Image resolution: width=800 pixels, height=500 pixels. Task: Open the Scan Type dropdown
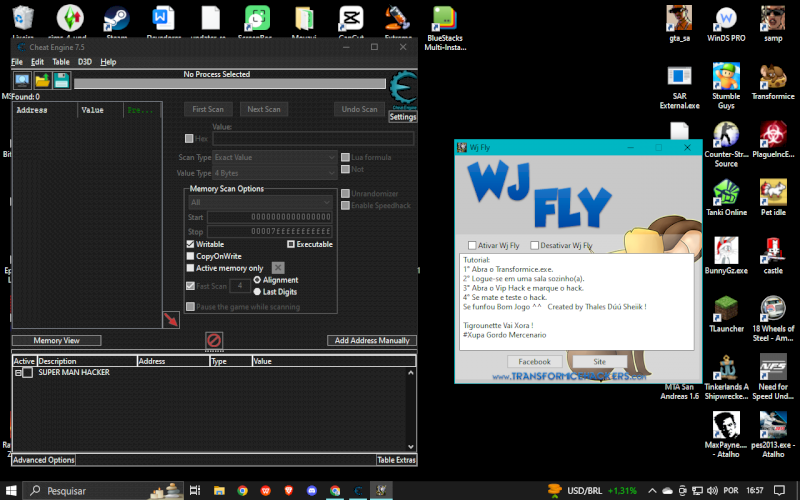point(274,157)
